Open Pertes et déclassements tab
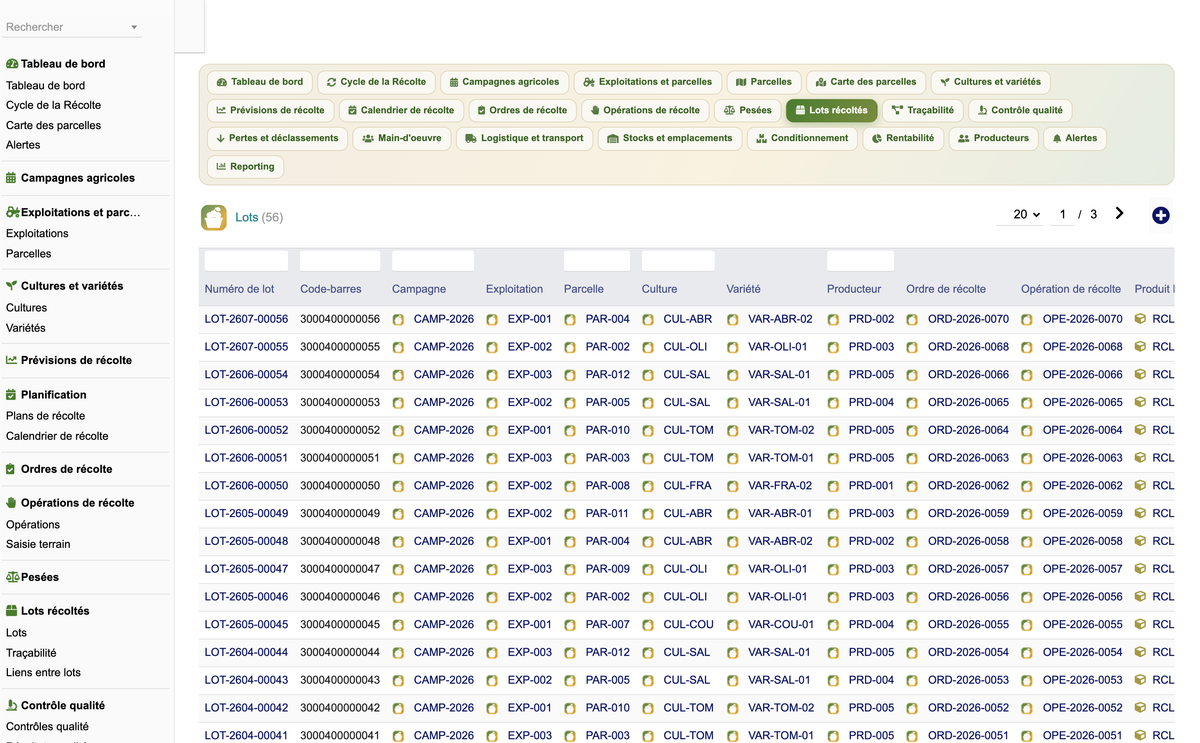The height and width of the screenshot is (743, 1200). point(277,138)
